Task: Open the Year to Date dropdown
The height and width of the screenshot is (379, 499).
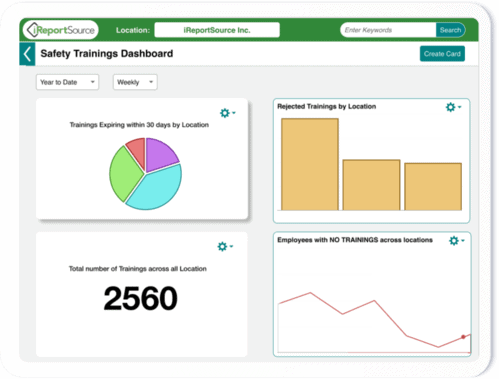Action: pos(67,82)
